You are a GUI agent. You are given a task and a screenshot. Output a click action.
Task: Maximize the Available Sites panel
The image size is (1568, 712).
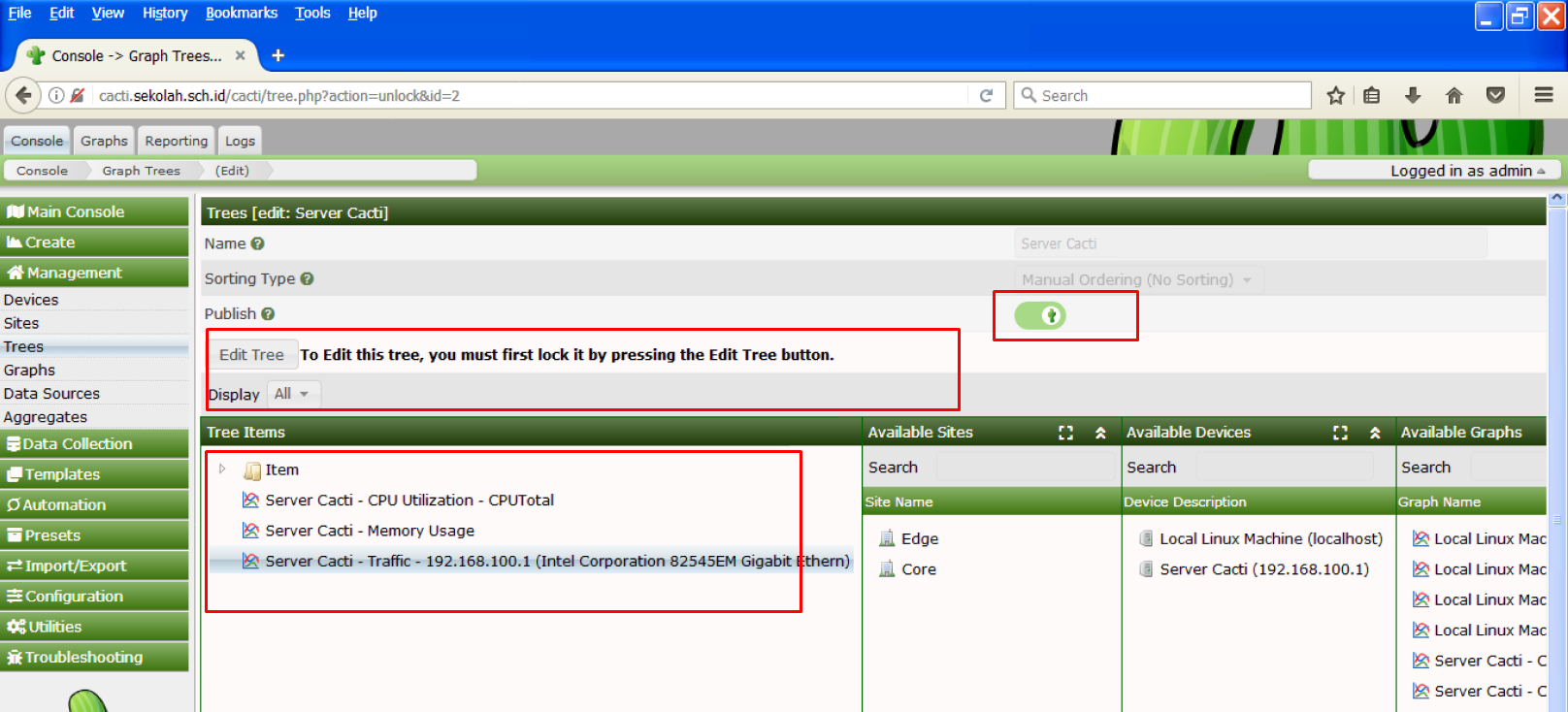point(1065,433)
